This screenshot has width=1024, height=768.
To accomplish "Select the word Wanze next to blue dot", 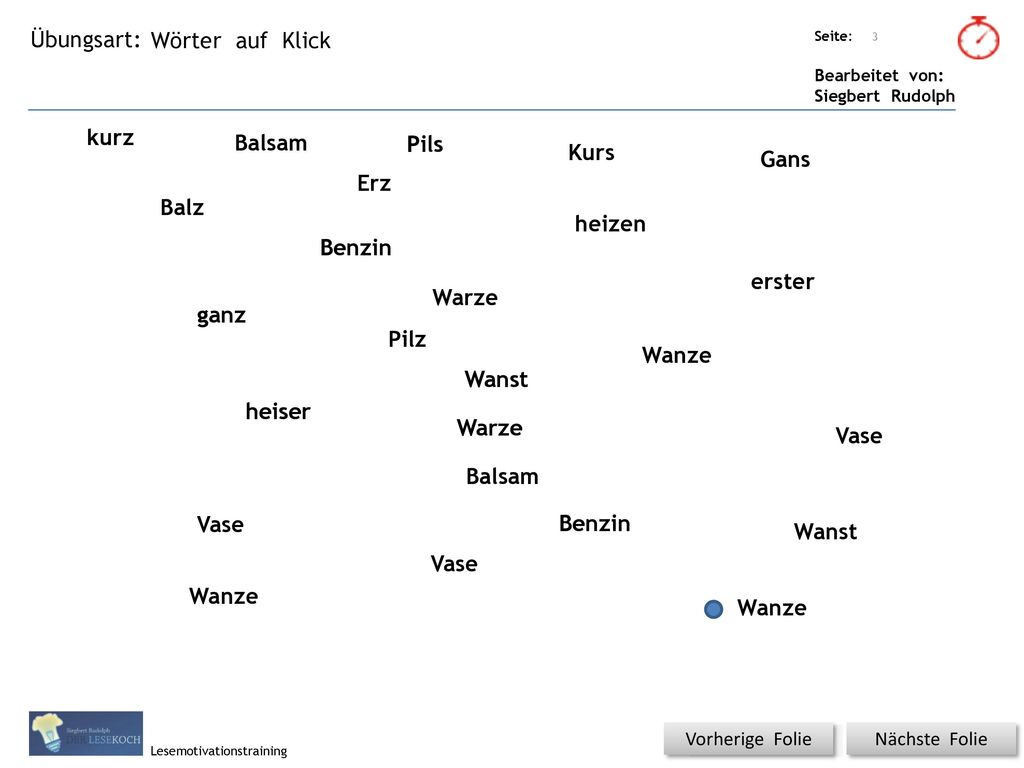I will 771,608.
